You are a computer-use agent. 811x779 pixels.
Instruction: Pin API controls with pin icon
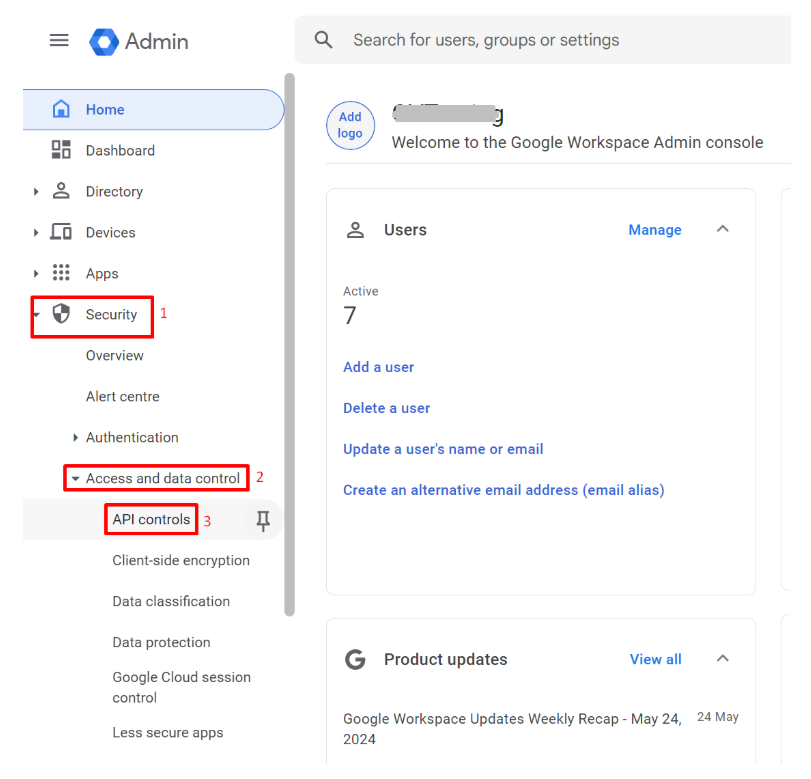263,520
